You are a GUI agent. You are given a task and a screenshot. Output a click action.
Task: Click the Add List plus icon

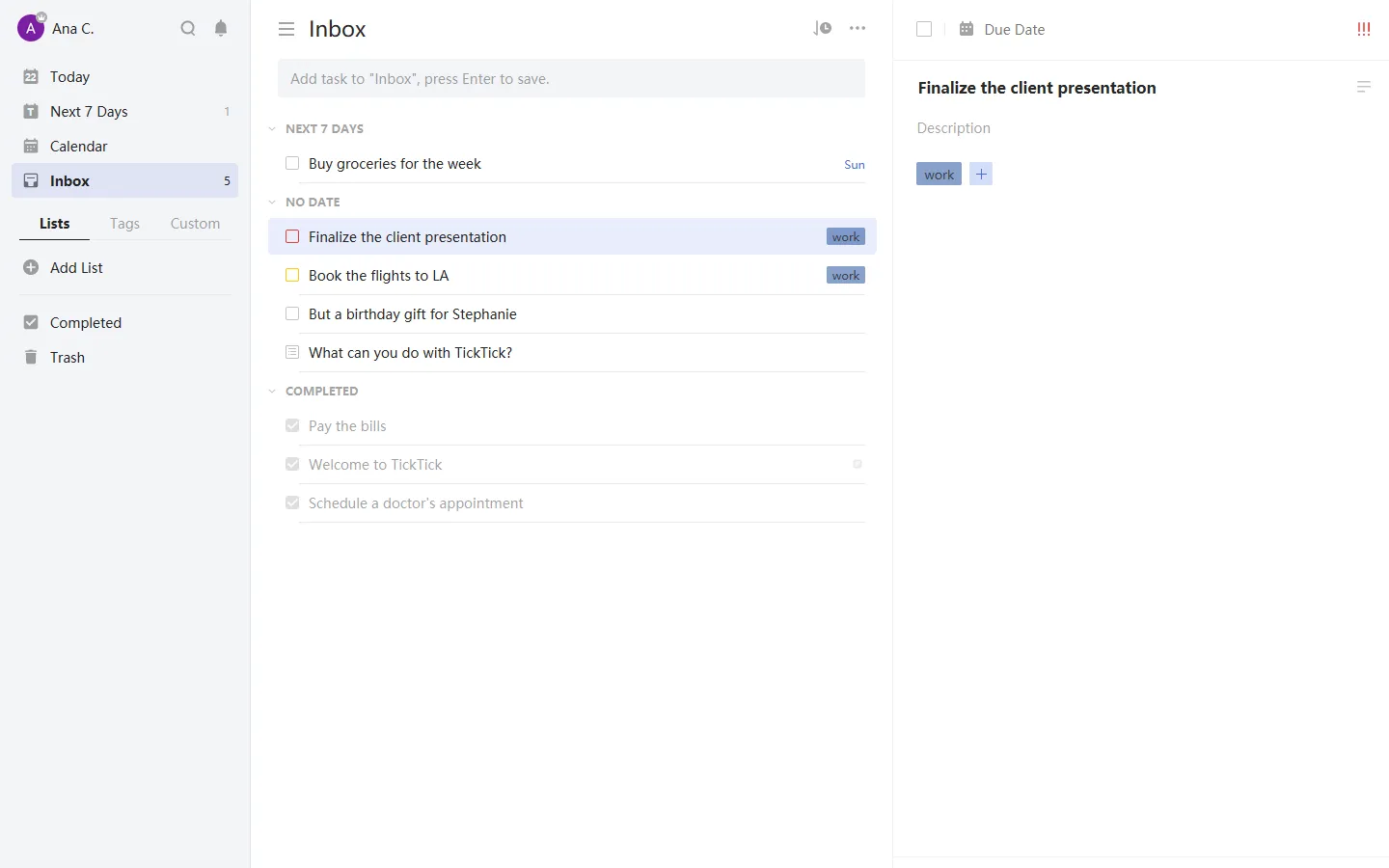pos(31,267)
